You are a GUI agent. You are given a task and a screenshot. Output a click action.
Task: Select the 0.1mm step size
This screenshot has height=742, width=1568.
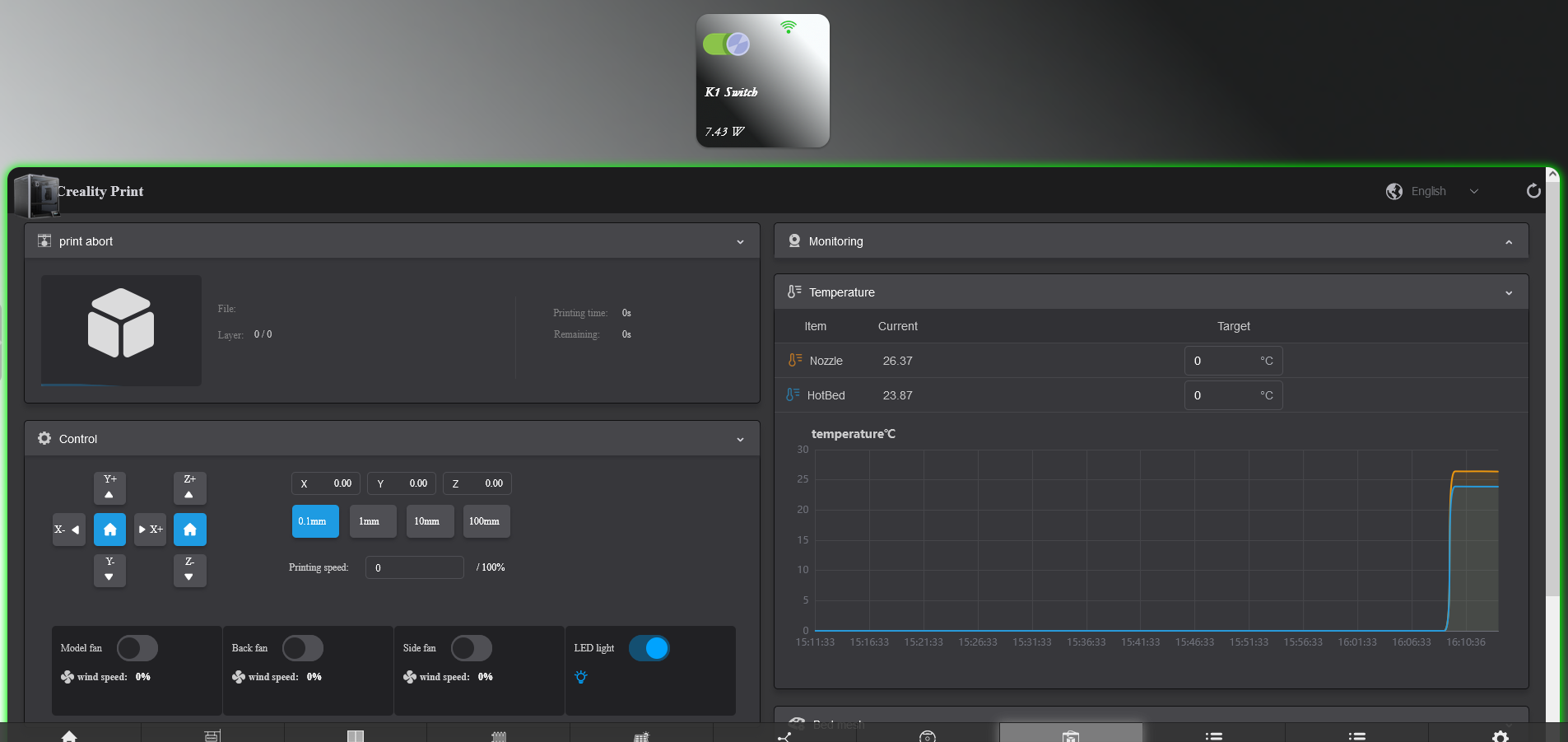(315, 521)
